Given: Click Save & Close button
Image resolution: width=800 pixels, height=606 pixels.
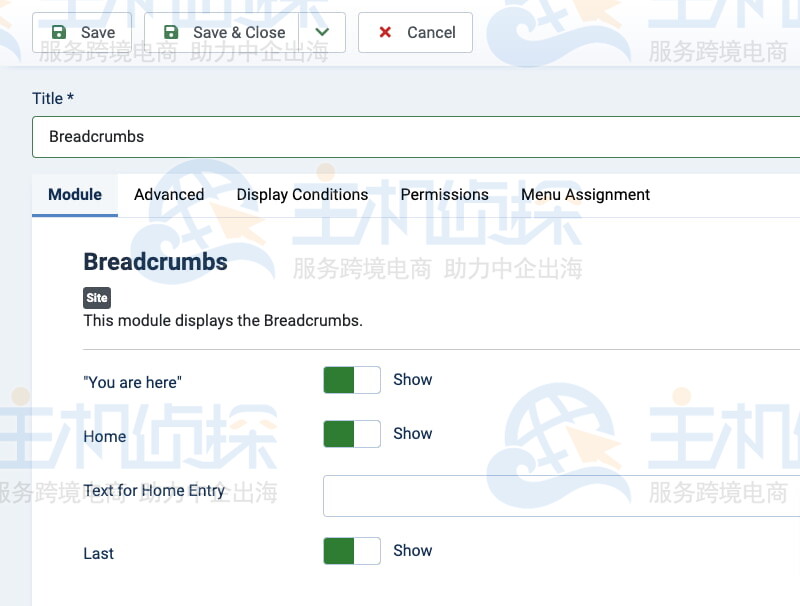Looking at the screenshot, I should [x=221, y=33].
